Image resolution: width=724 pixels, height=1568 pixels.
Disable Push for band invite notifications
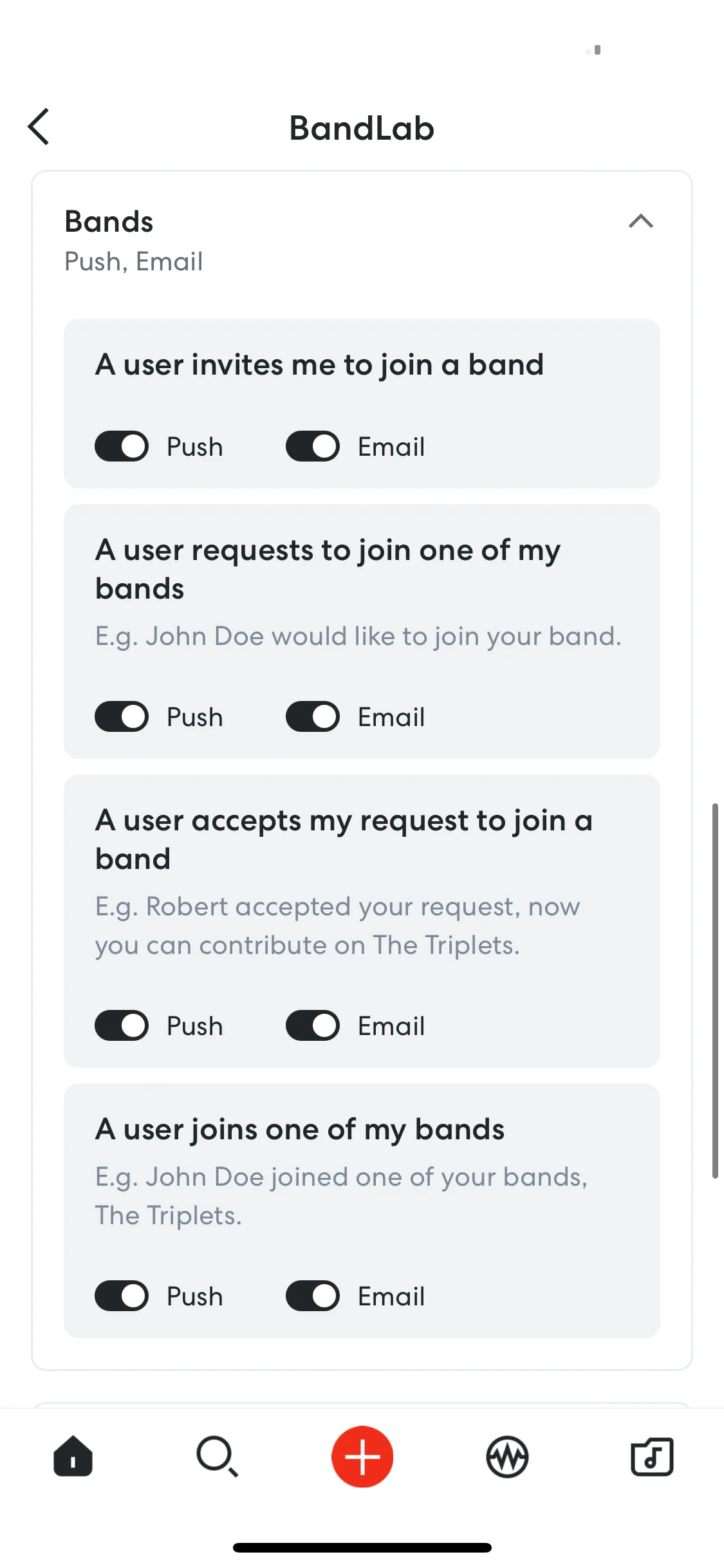pyautogui.click(x=122, y=446)
